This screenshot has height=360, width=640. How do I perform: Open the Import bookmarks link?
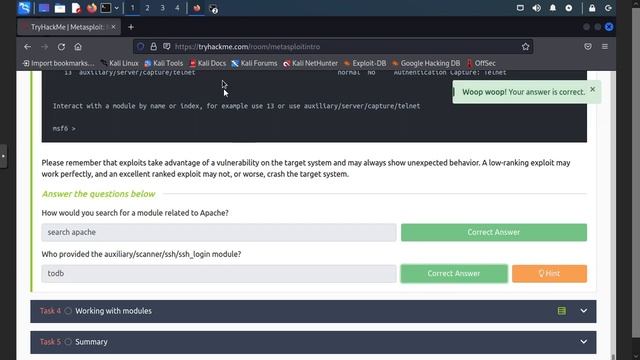pos(59,63)
